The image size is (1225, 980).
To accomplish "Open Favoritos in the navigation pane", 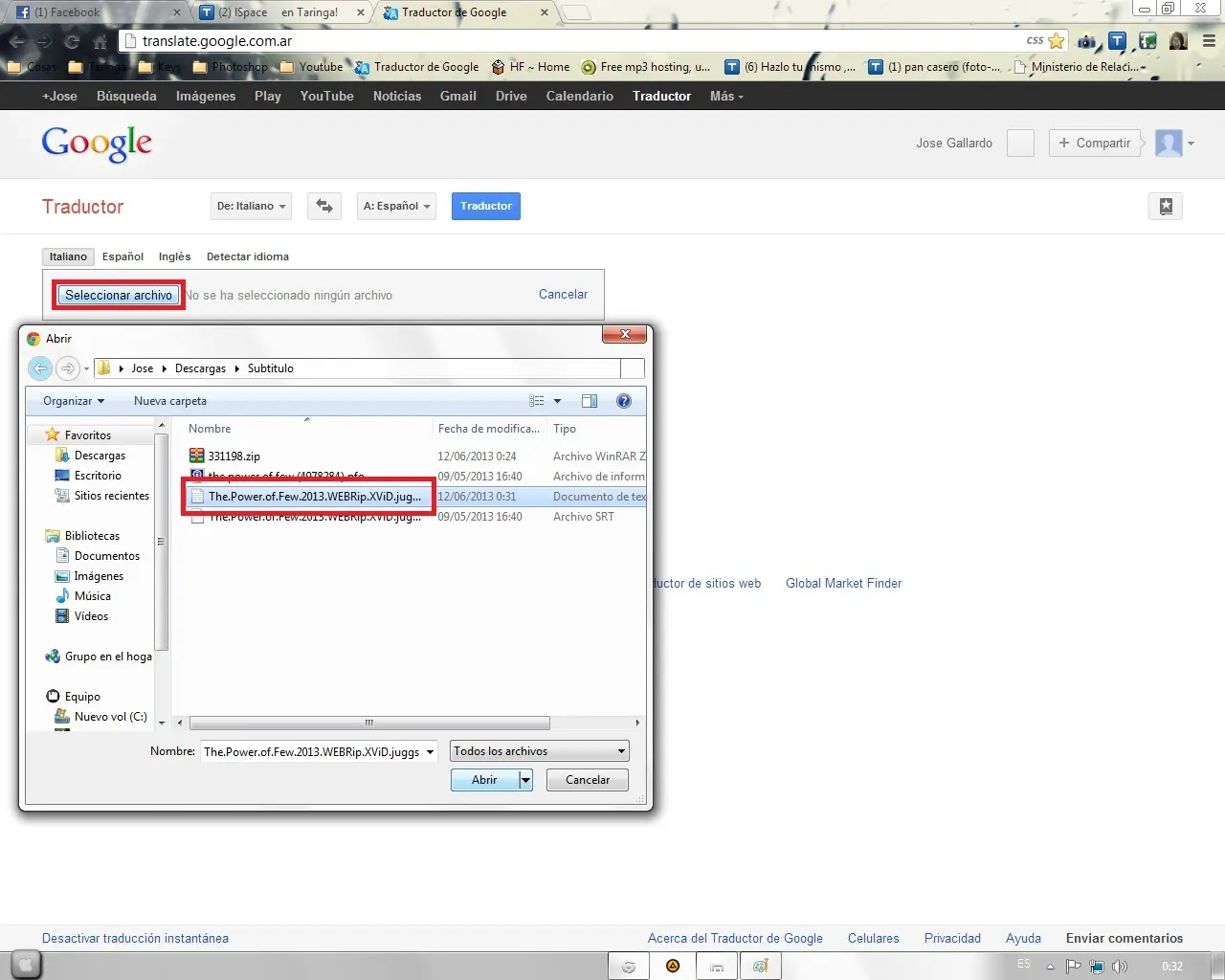I will pos(87,435).
